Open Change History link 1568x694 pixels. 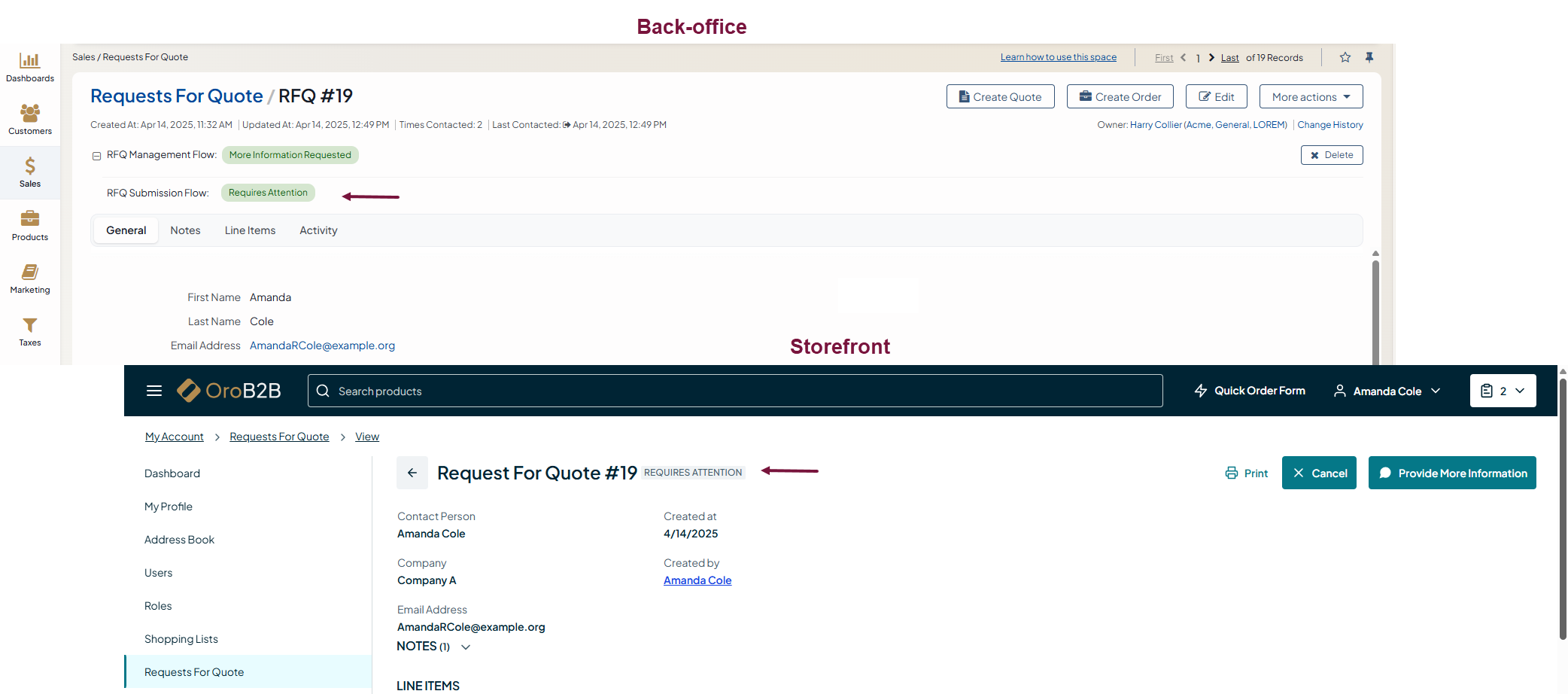[x=1330, y=125]
